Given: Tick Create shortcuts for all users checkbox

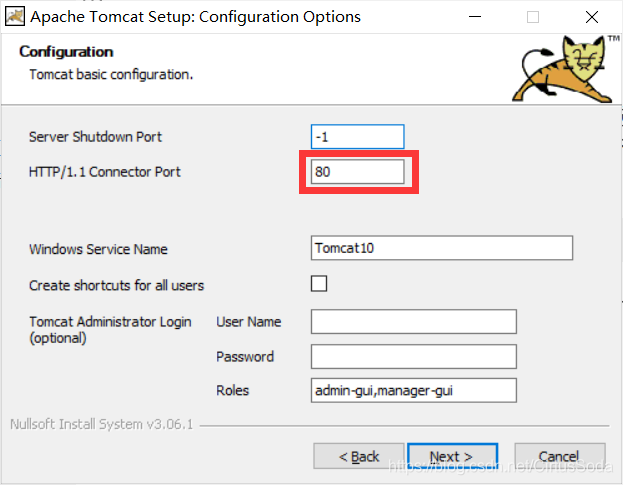Looking at the screenshot, I should coord(319,284).
